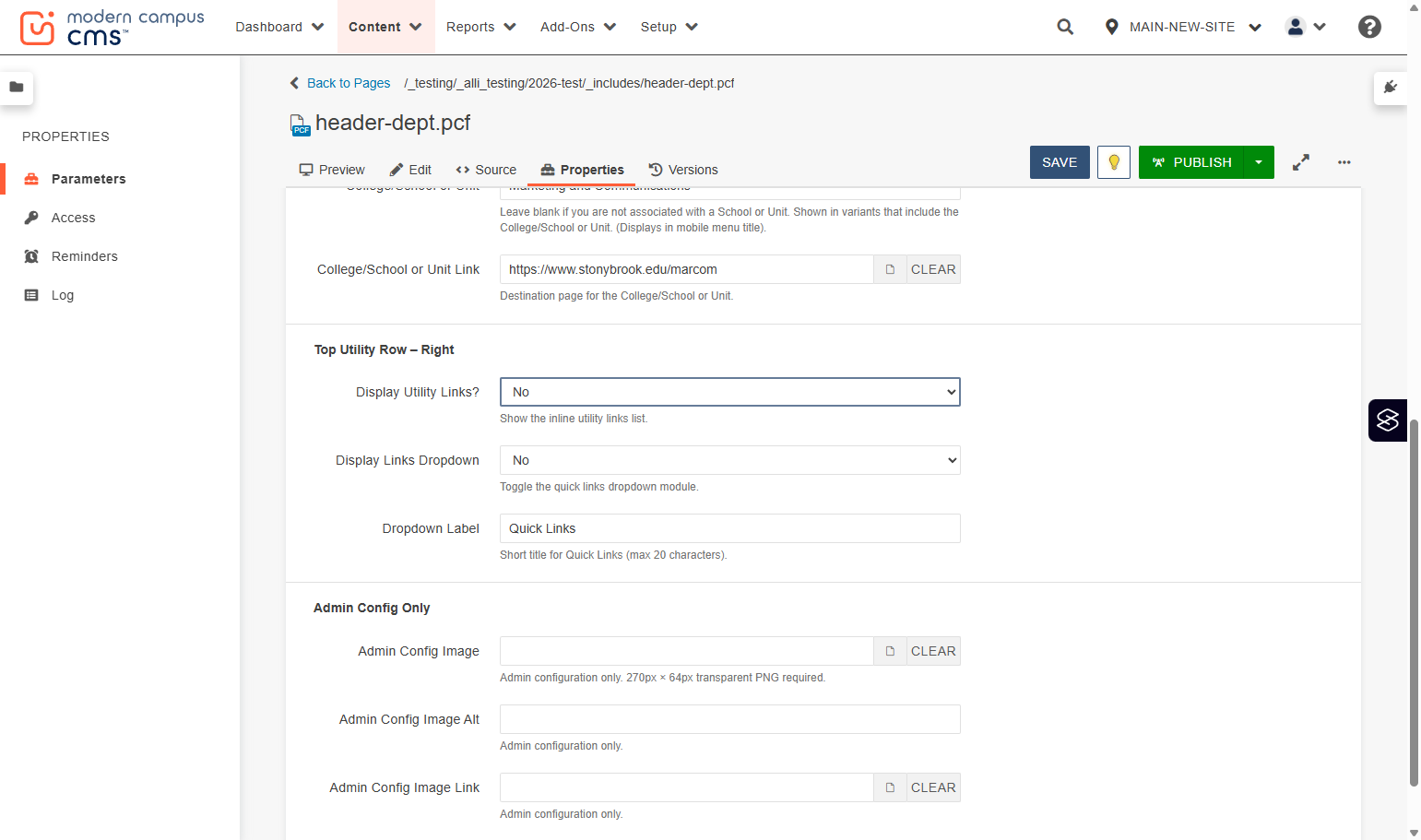Switch to the Preview tab
Screen dimensions: 1421x840
pyautogui.click(x=332, y=170)
